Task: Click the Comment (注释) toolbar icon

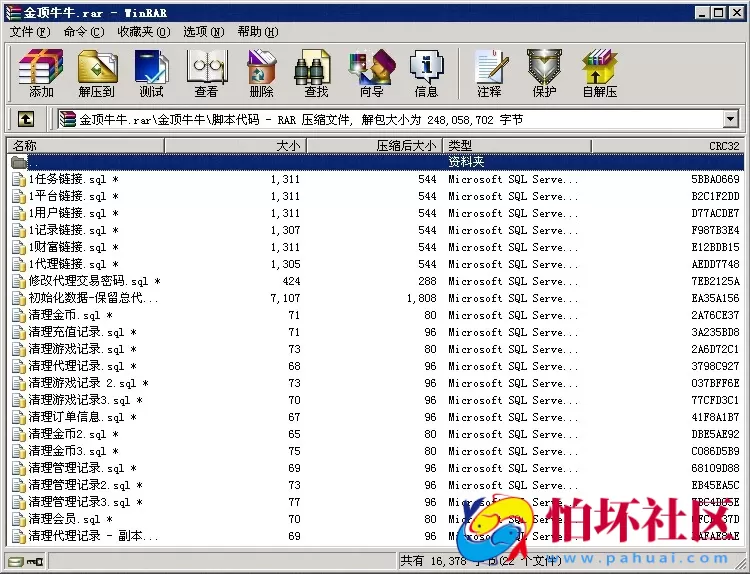Action: pos(489,73)
